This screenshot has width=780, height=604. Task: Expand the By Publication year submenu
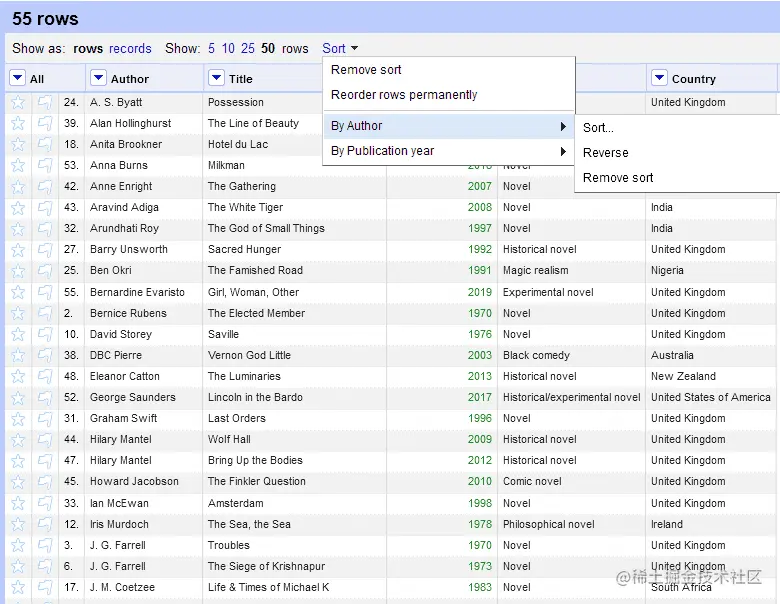pos(448,151)
